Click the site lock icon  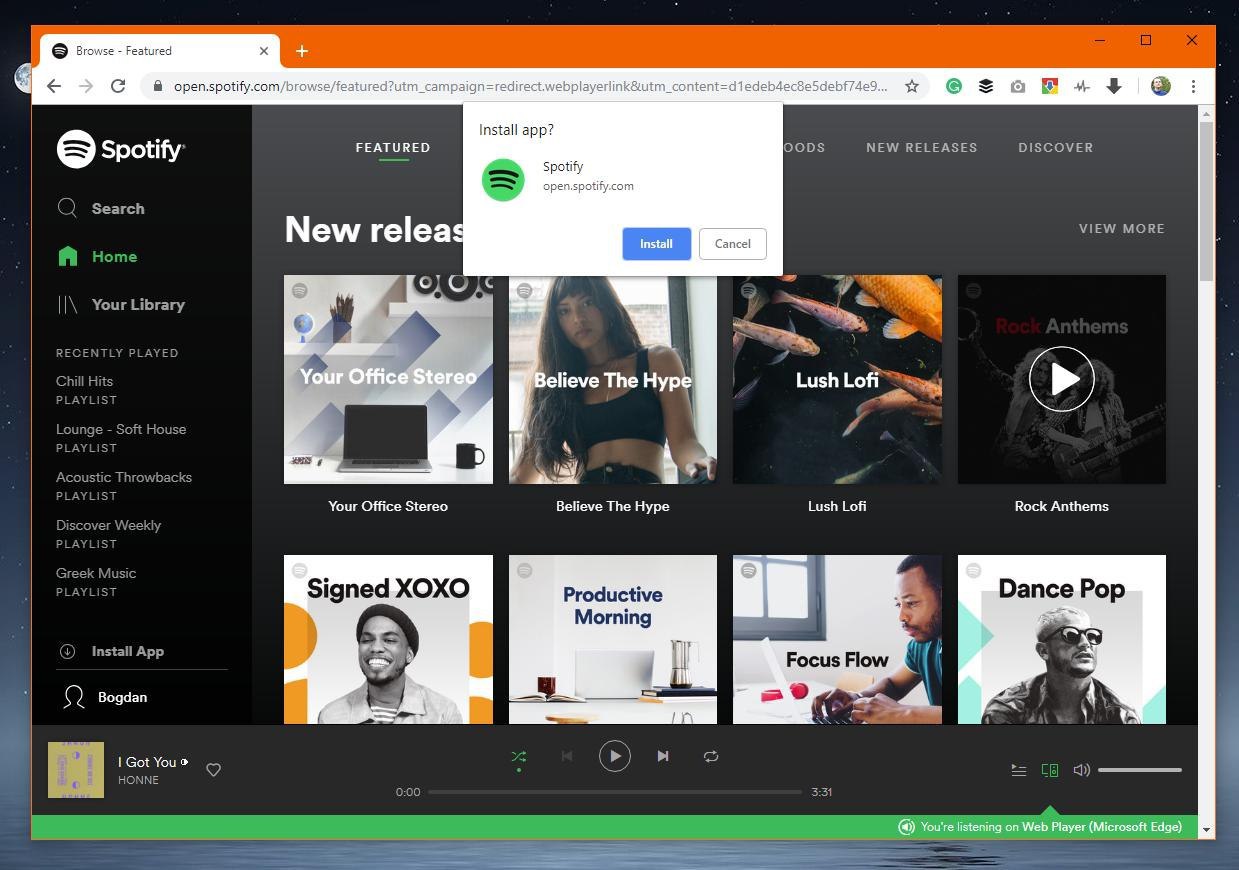coord(158,86)
